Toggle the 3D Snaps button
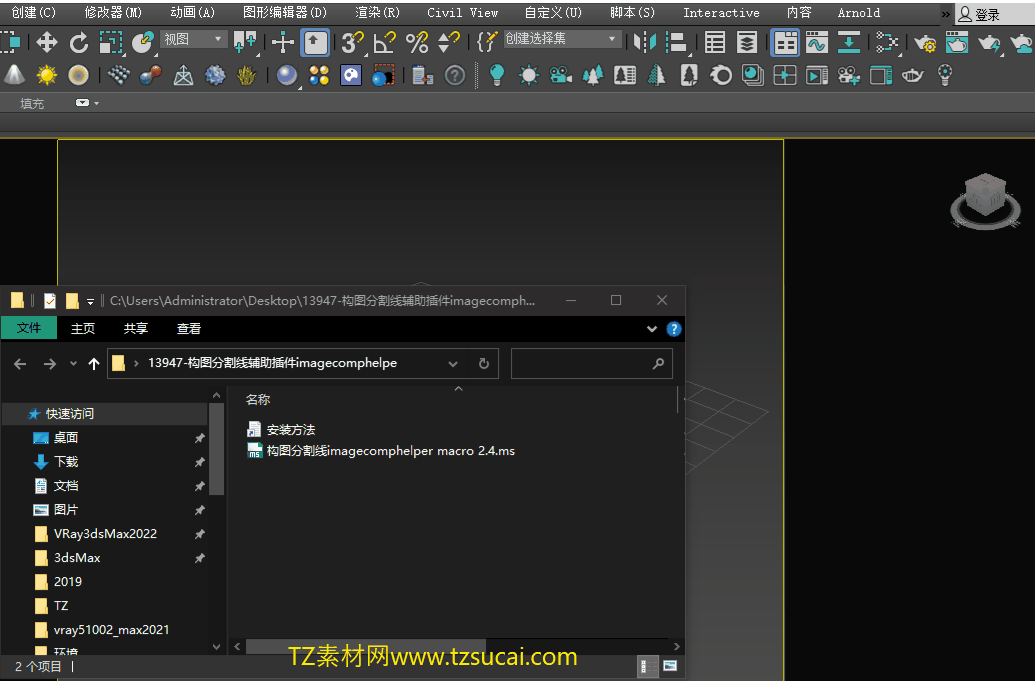 click(x=352, y=42)
